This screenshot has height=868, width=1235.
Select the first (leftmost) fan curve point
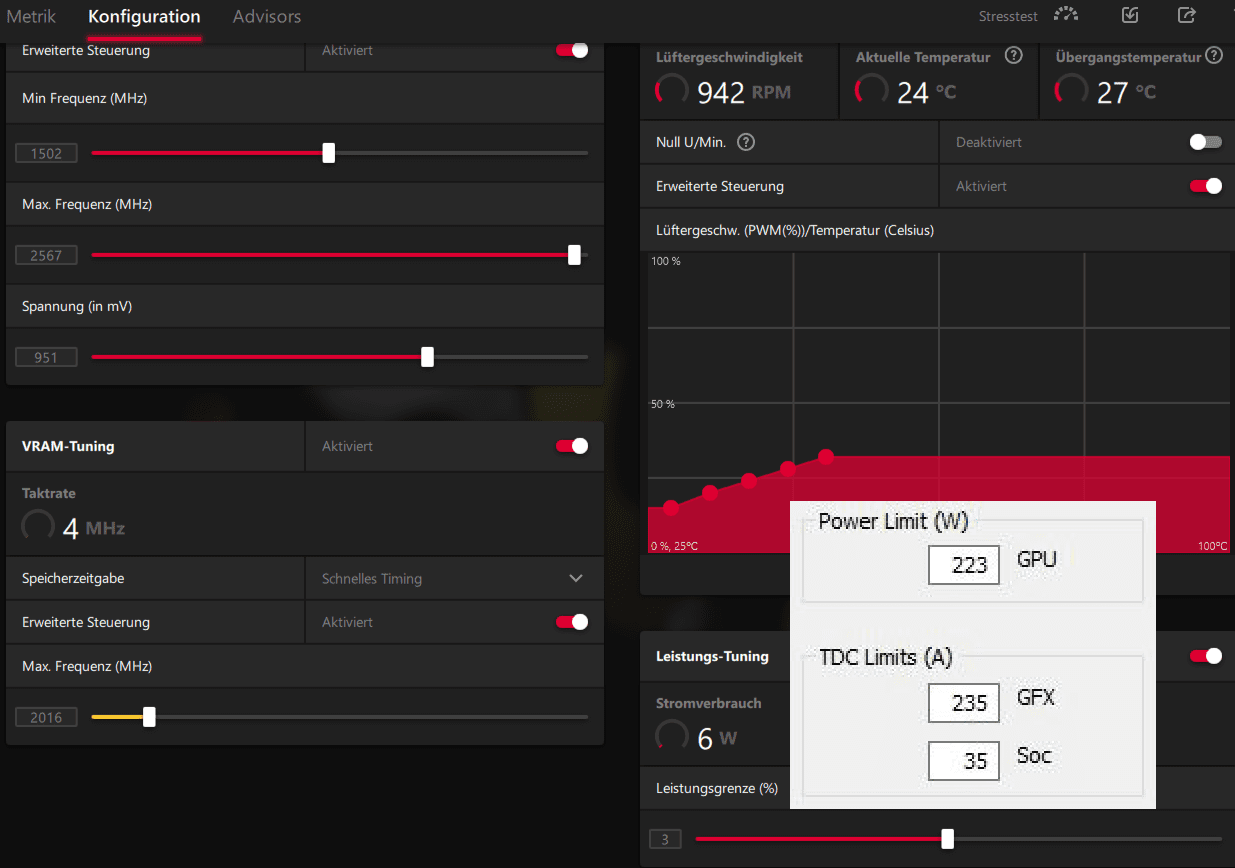671,508
